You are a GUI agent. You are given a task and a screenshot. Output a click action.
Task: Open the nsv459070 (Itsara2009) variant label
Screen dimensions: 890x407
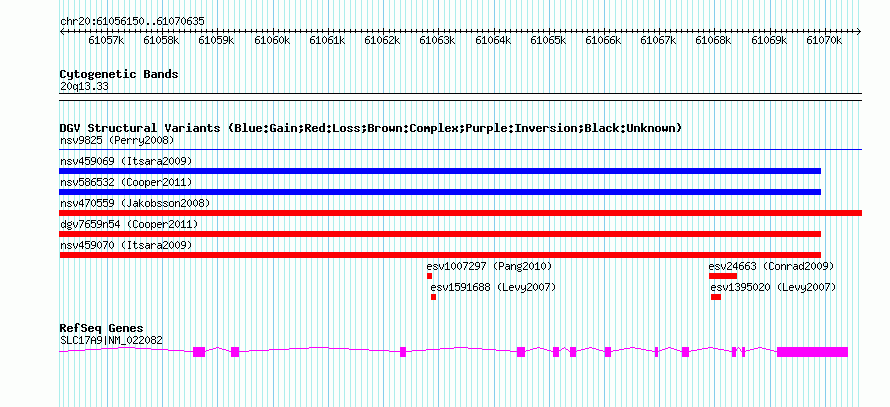[x=126, y=245]
